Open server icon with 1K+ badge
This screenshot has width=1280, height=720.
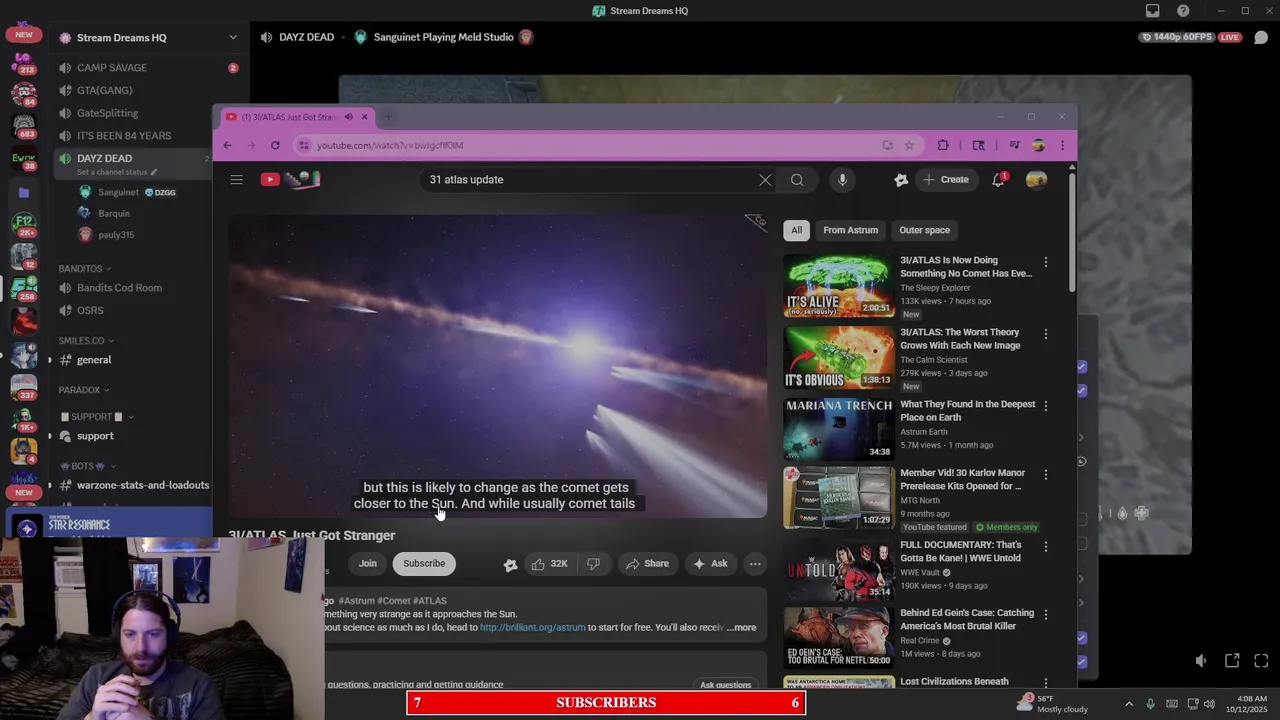pos(24,418)
